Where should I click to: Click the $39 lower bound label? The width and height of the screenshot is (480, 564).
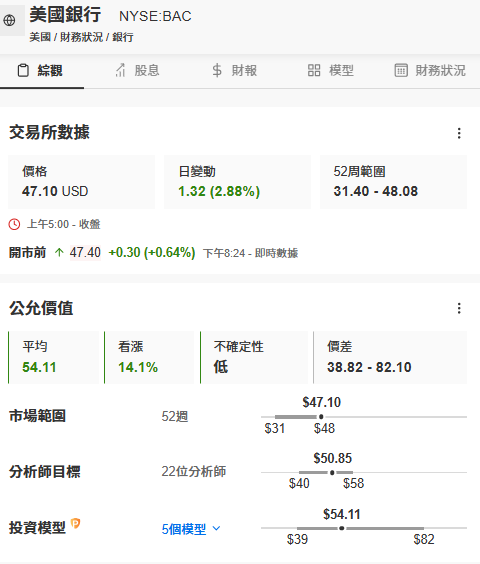[x=297, y=540]
